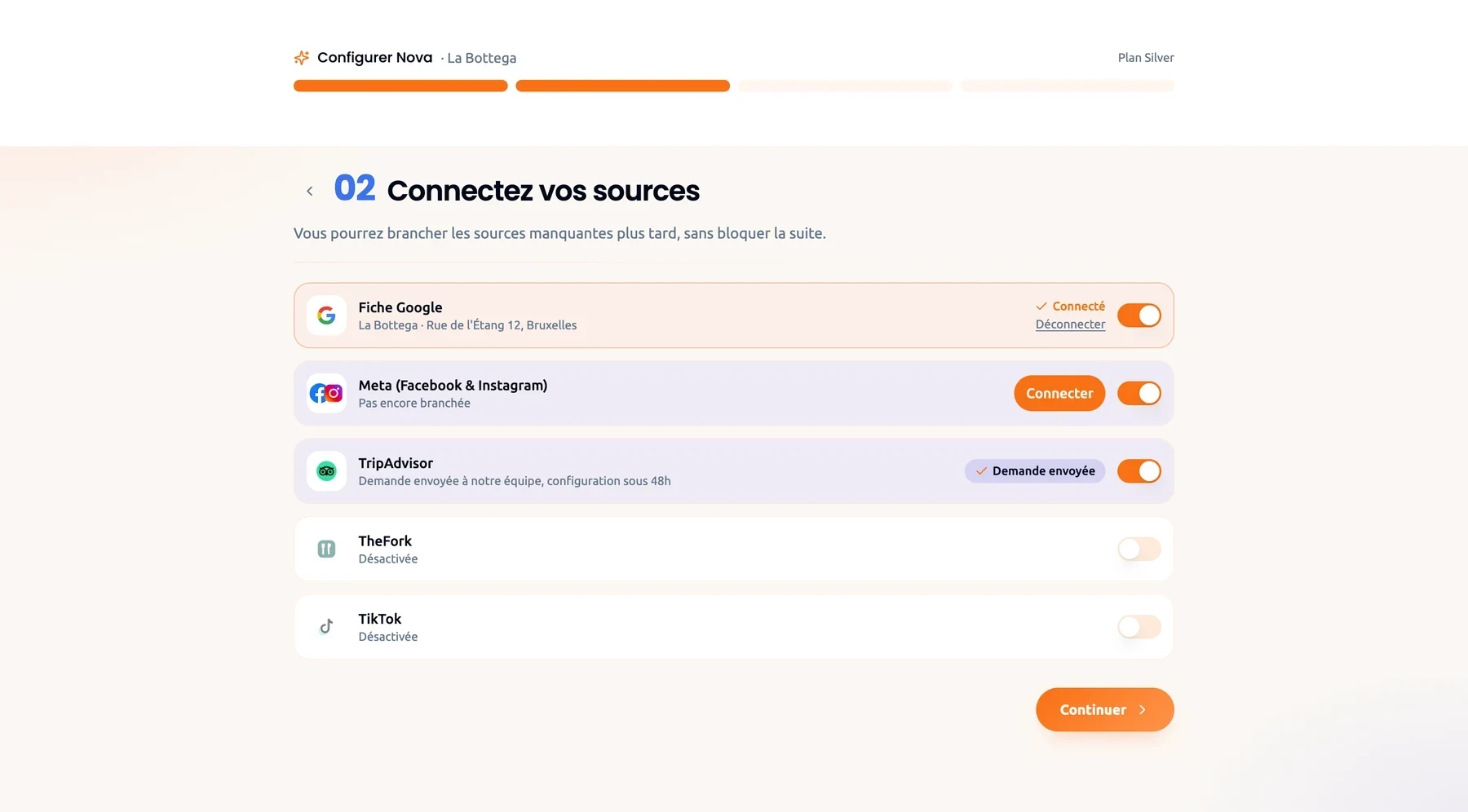Enable the TheFork toggle

point(1139,549)
